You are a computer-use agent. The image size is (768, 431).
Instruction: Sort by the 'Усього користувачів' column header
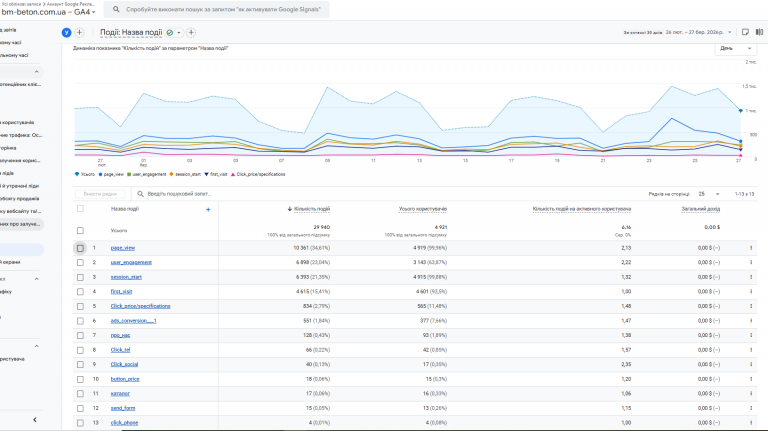click(x=422, y=209)
